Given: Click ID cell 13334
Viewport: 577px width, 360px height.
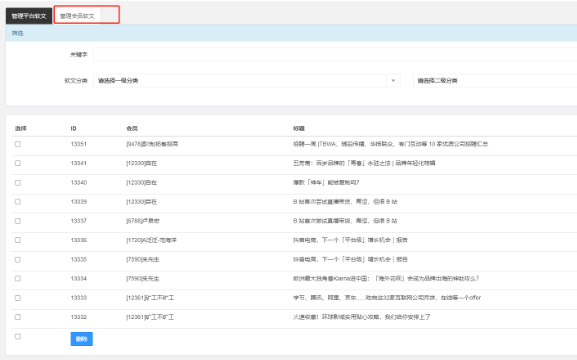Looking at the screenshot, I should point(79,279).
